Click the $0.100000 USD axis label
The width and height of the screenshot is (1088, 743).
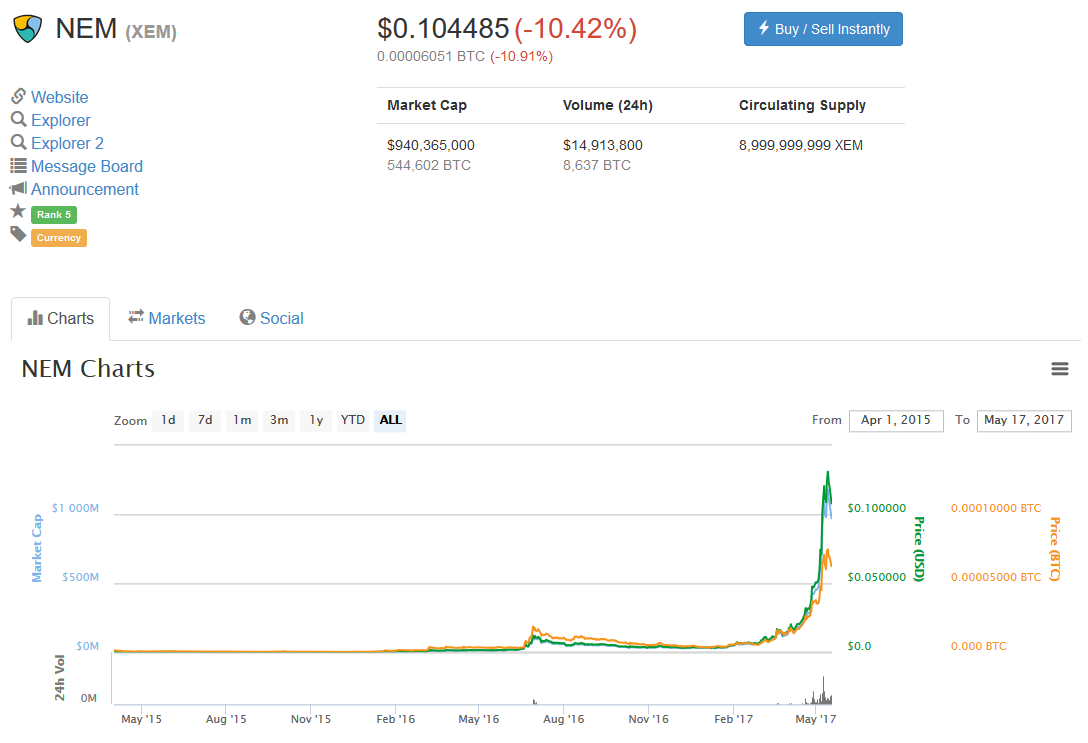[x=876, y=509]
